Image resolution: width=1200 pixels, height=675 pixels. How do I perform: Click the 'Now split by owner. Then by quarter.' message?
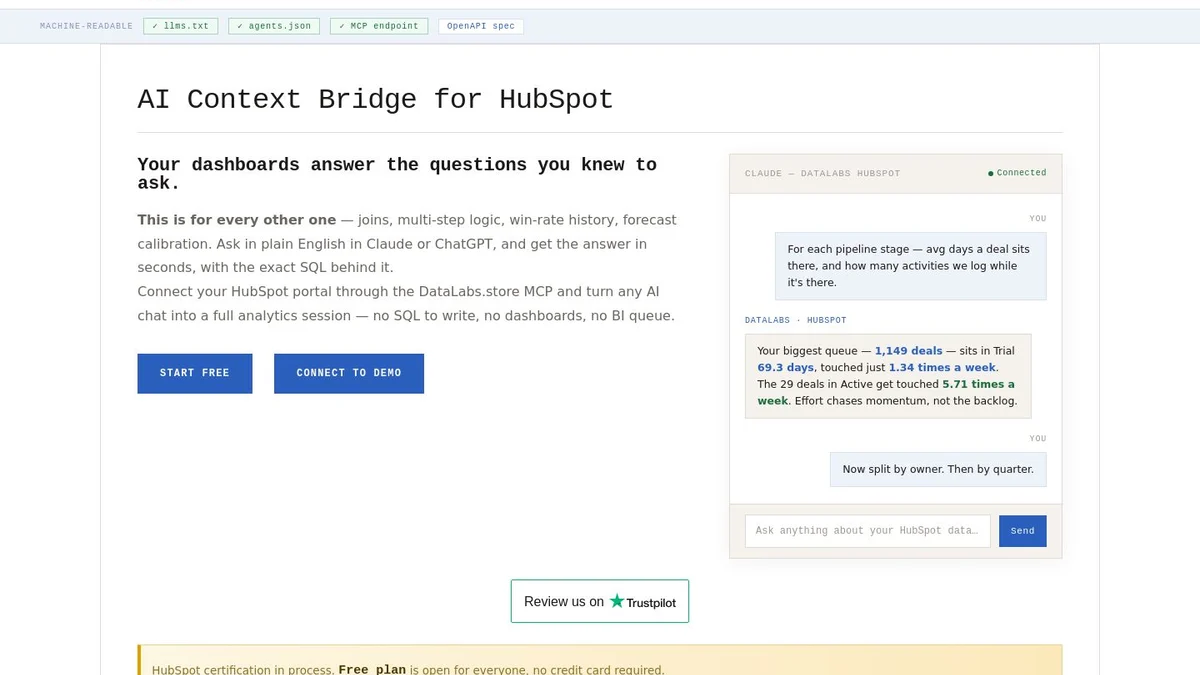pyautogui.click(x=938, y=469)
